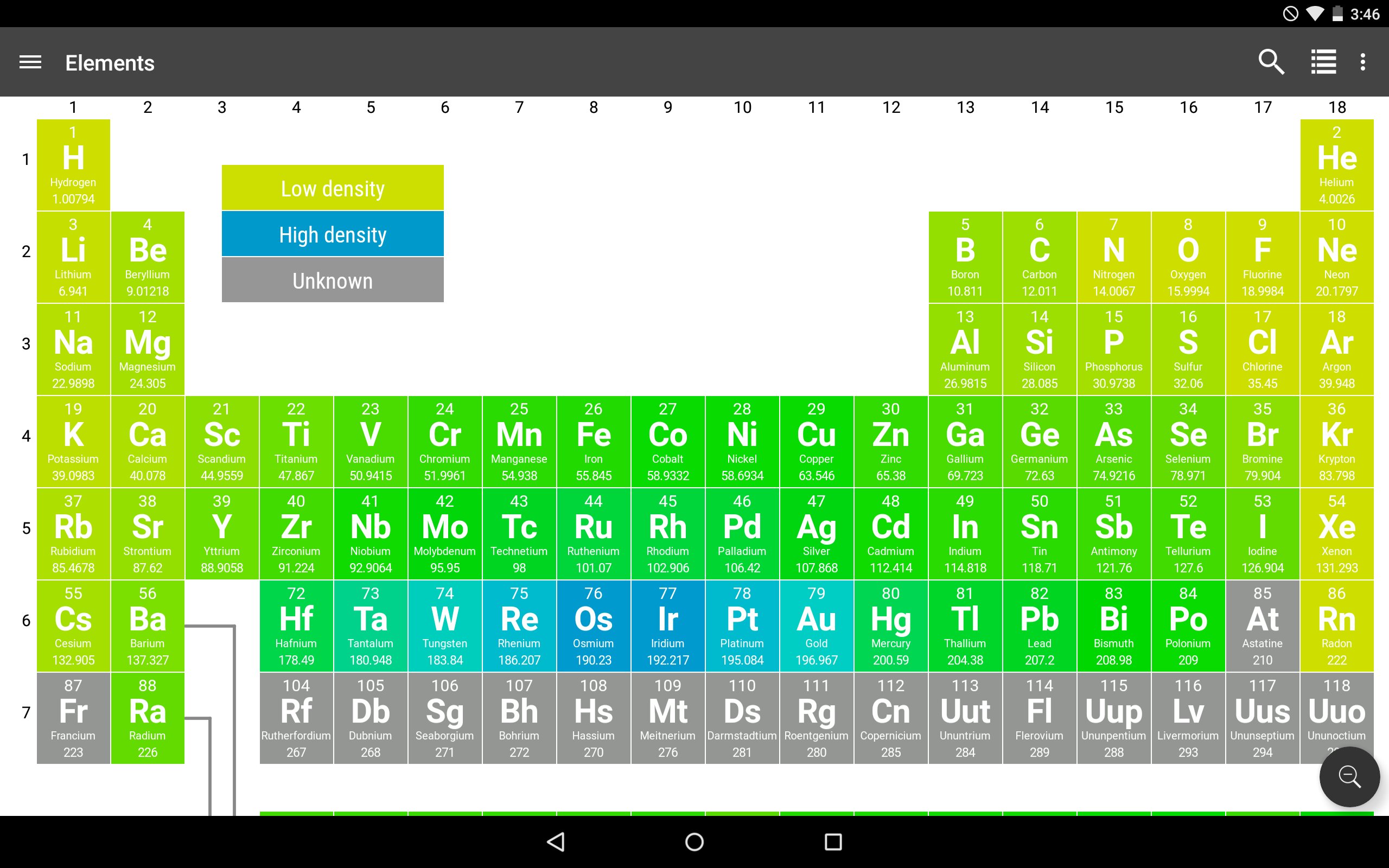Click the zoom-out floating button
Viewport: 1389px width, 868px height.
pyautogui.click(x=1349, y=777)
